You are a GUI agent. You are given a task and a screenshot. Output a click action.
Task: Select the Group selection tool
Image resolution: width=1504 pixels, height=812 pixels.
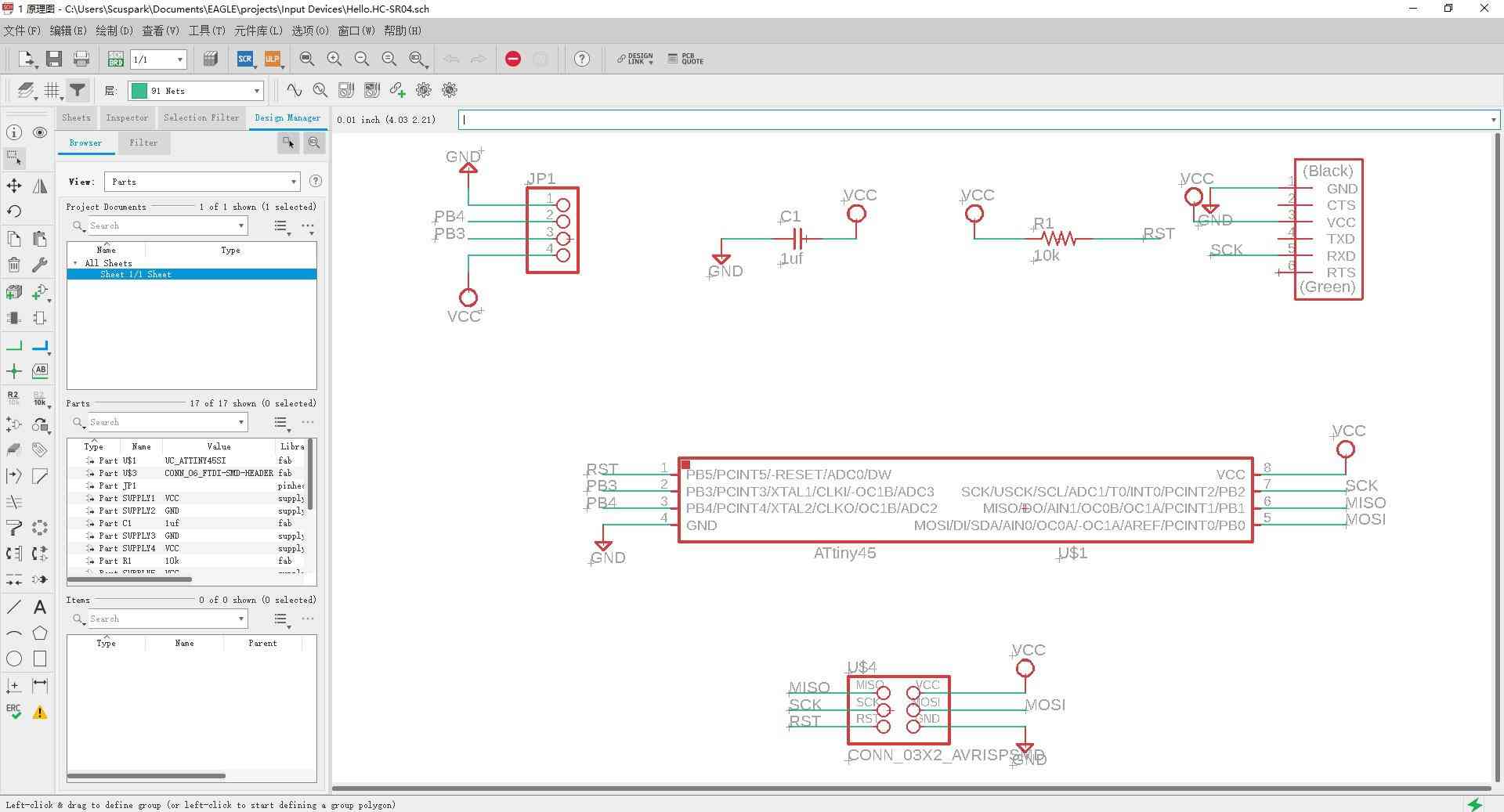[14, 158]
